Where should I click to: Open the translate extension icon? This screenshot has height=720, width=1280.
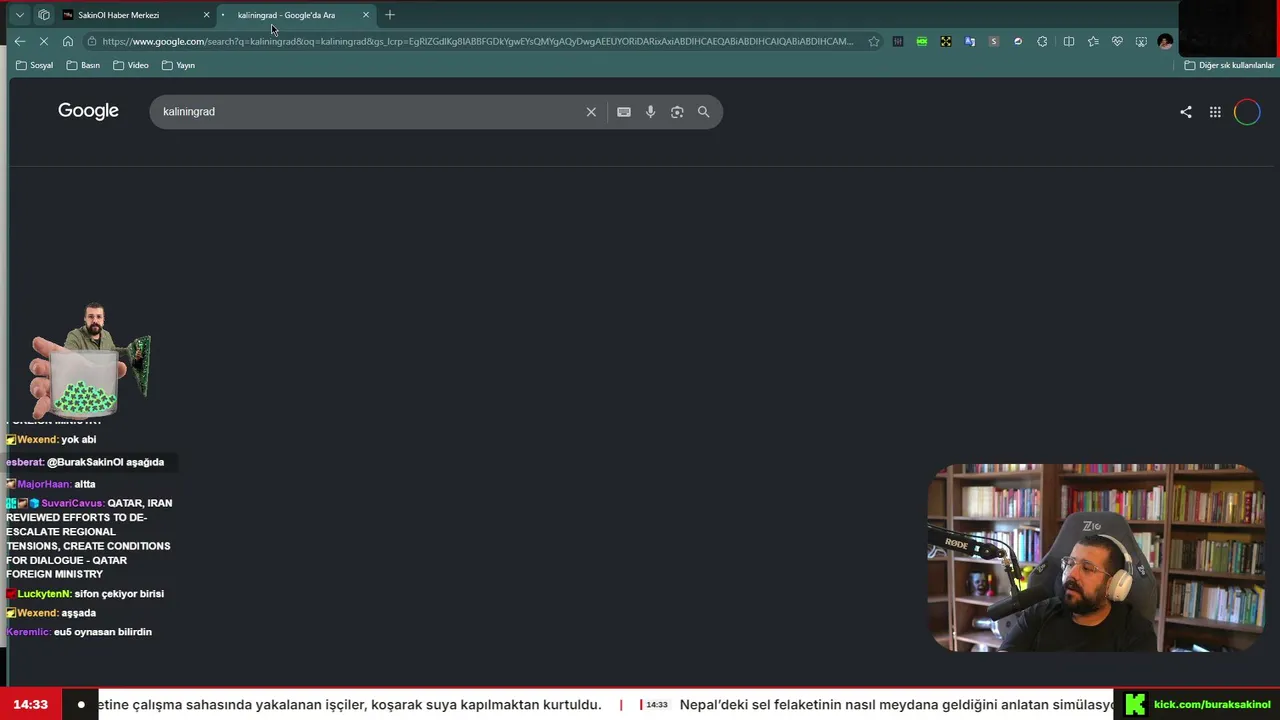(x=970, y=41)
